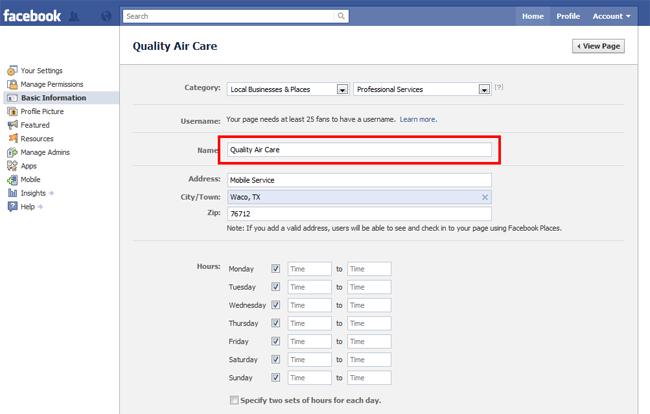Open Sunday end Time field

tap(369, 378)
